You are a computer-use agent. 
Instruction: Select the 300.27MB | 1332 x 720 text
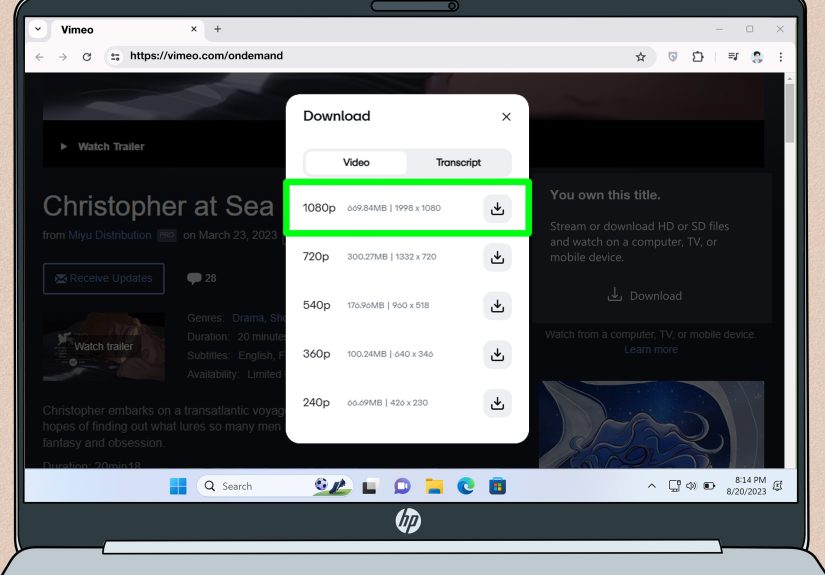(x=391, y=257)
